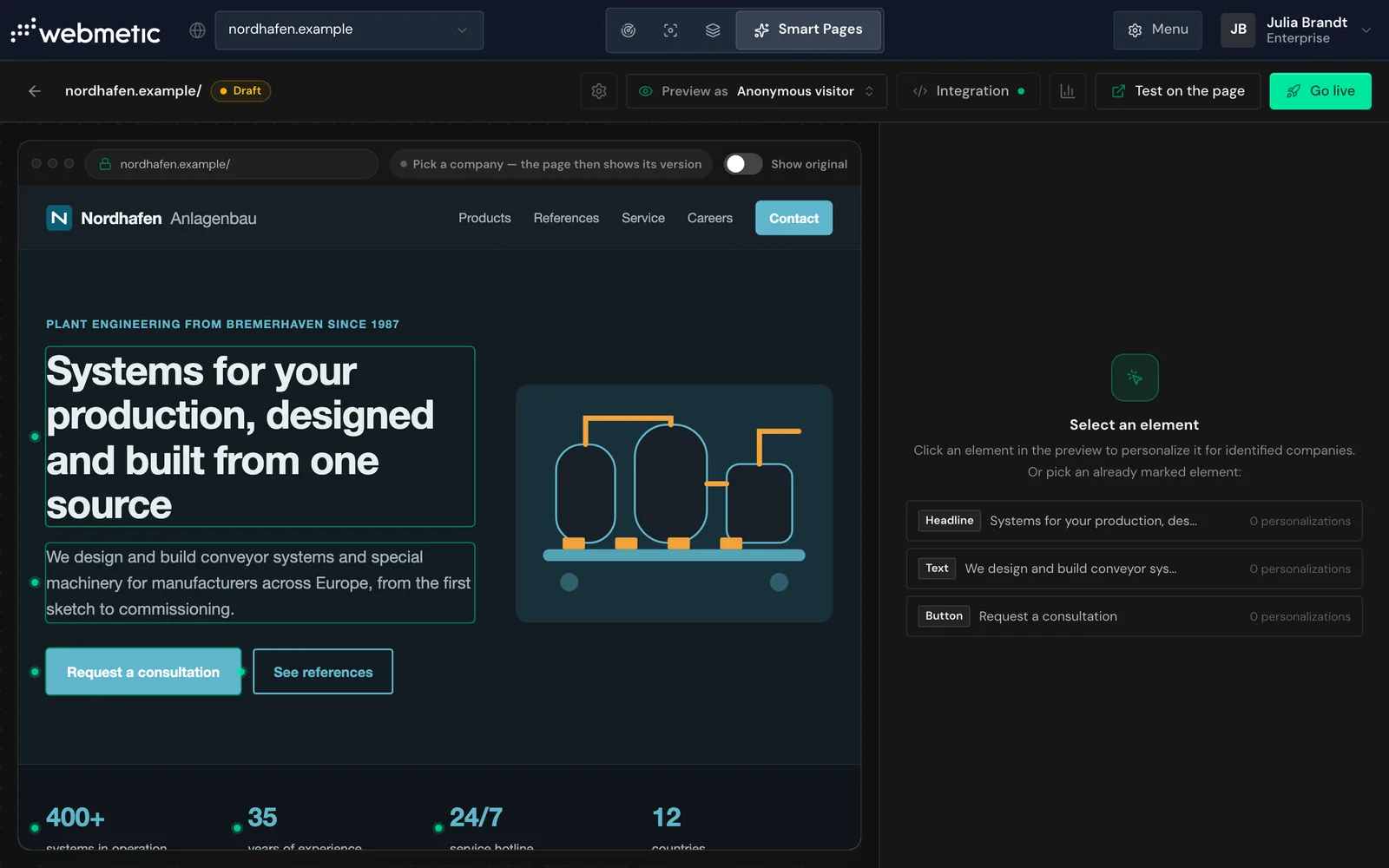Click the Select an element cursor icon
1389x868 pixels.
[1135, 378]
